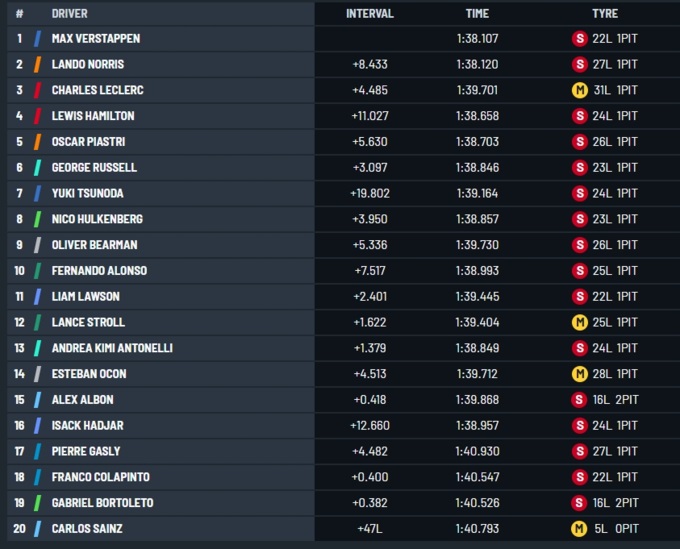Click medium tyre icon in Lance Stroll's row

tap(579, 322)
